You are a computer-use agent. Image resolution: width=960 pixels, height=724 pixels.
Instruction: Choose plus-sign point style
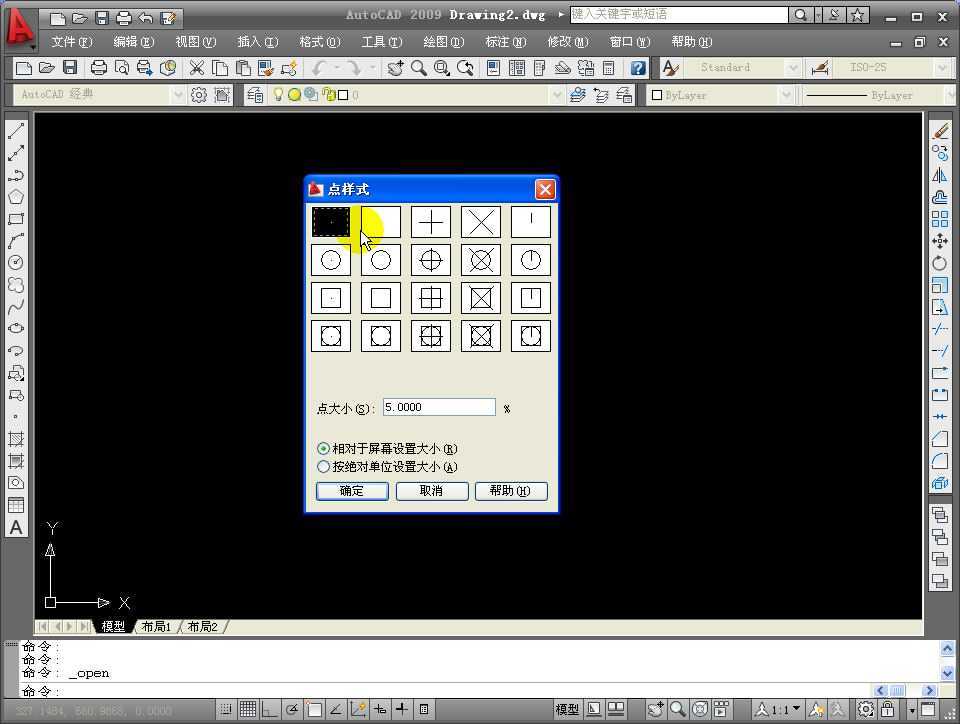(x=430, y=222)
